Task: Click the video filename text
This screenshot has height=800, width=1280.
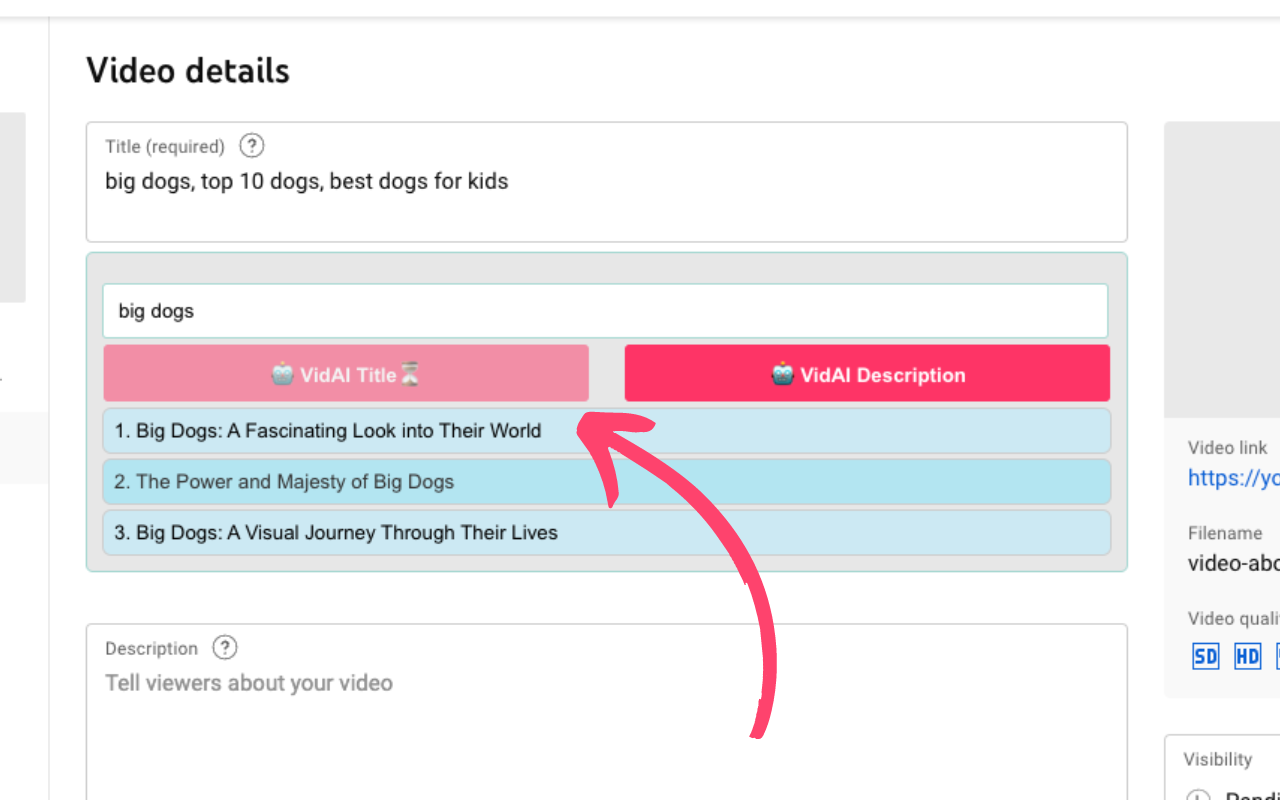Action: click(x=1233, y=563)
